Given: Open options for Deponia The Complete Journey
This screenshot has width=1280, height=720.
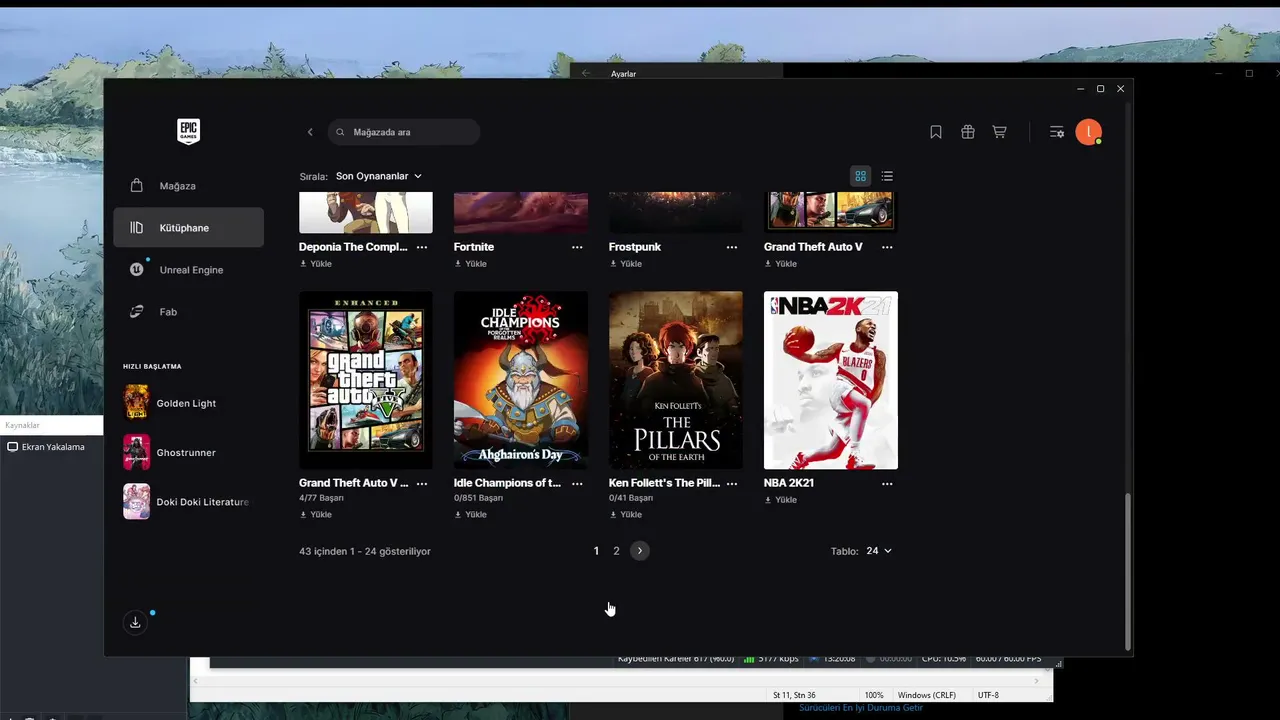Looking at the screenshot, I should [422, 247].
